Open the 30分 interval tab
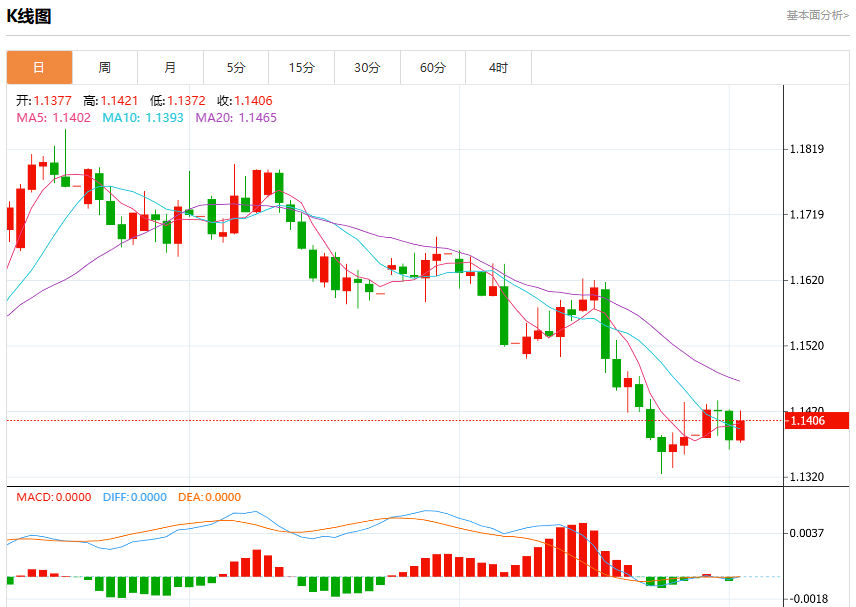Image resolution: width=856 pixels, height=607 pixels. coord(367,68)
